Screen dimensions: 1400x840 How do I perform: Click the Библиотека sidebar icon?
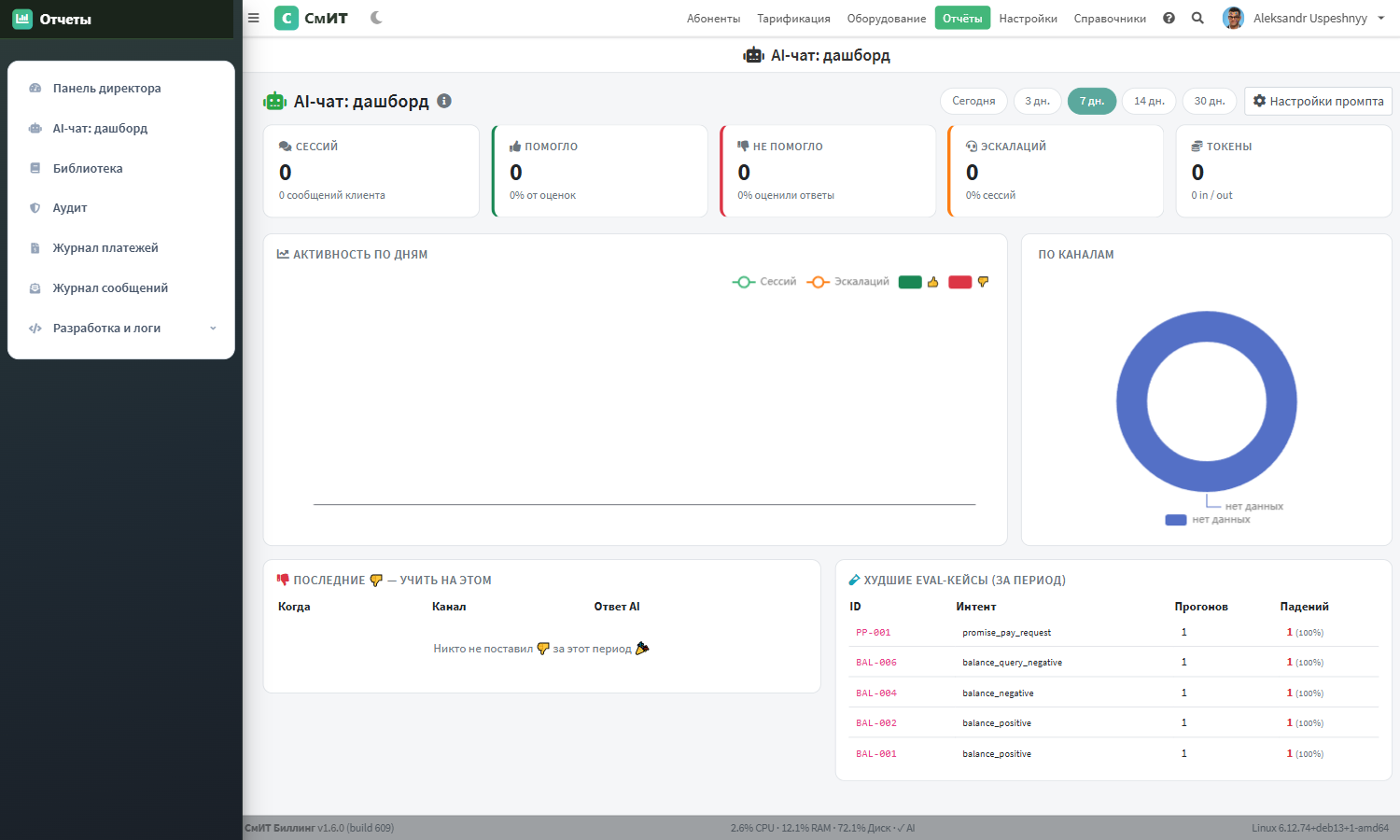pyautogui.click(x=35, y=168)
